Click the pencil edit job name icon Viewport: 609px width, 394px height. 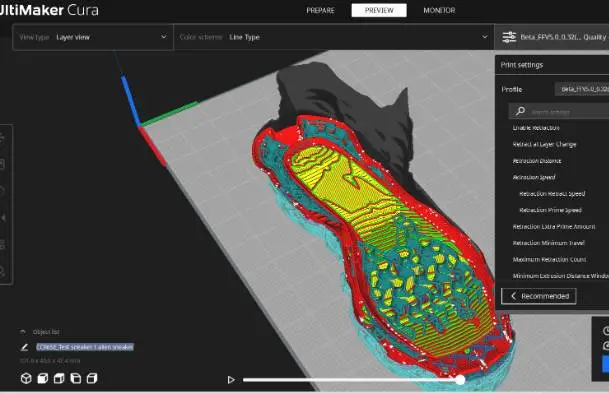click(24, 347)
